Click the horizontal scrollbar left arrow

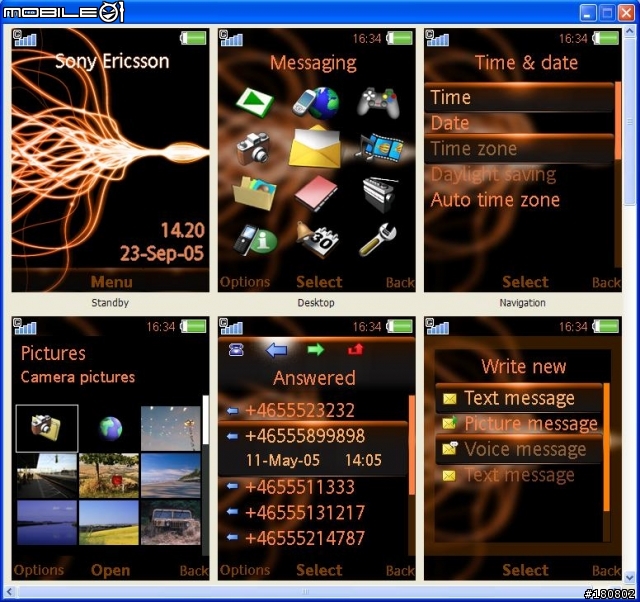click(9, 591)
